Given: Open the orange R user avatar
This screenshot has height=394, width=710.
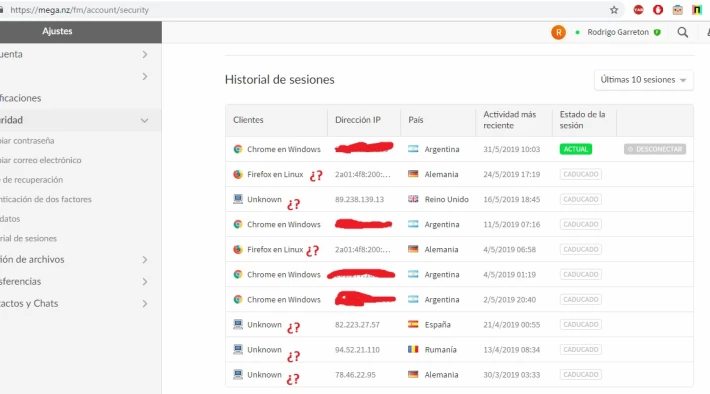Looking at the screenshot, I should click(558, 32).
